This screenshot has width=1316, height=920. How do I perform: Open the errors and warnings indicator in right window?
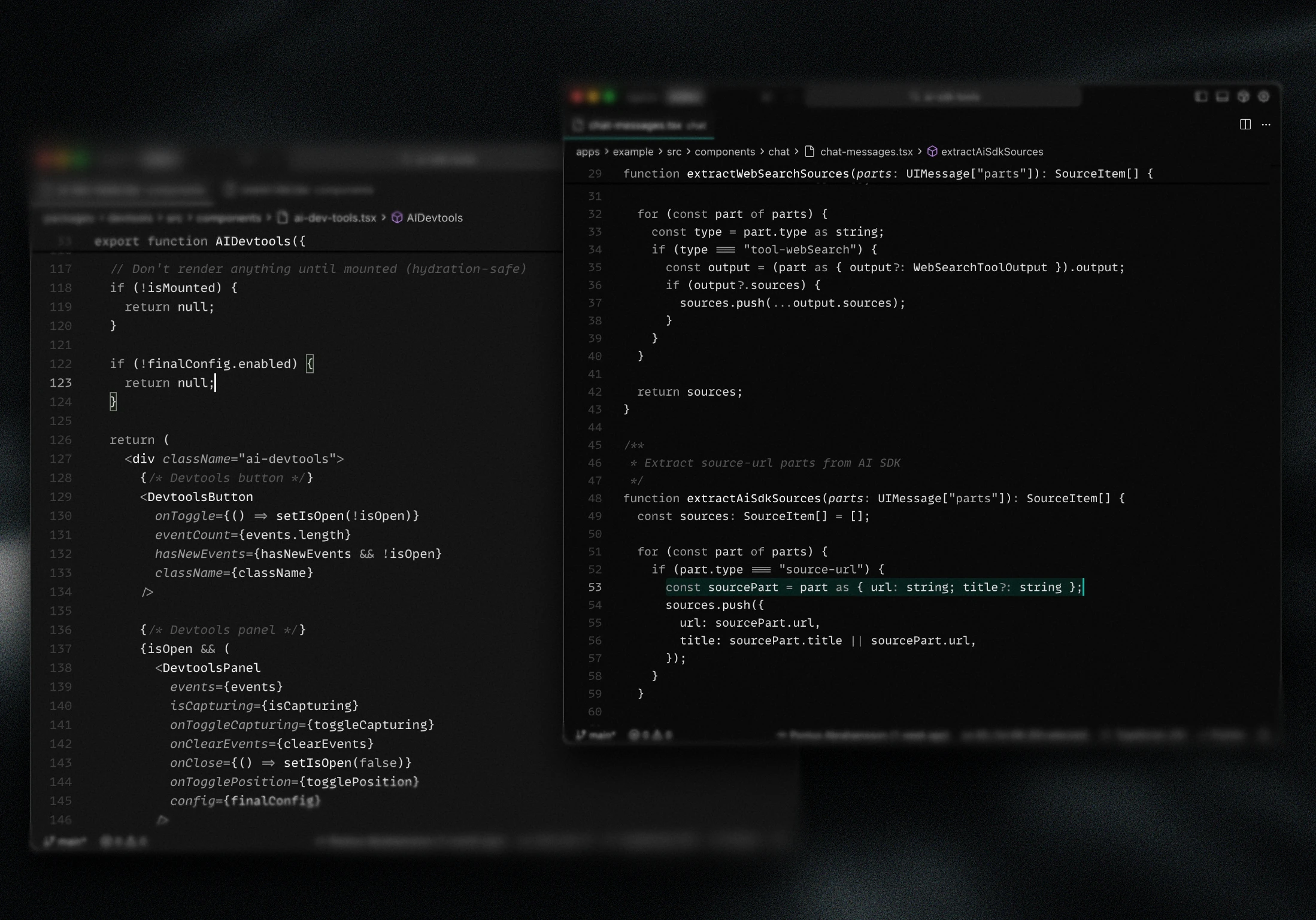coord(650,735)
